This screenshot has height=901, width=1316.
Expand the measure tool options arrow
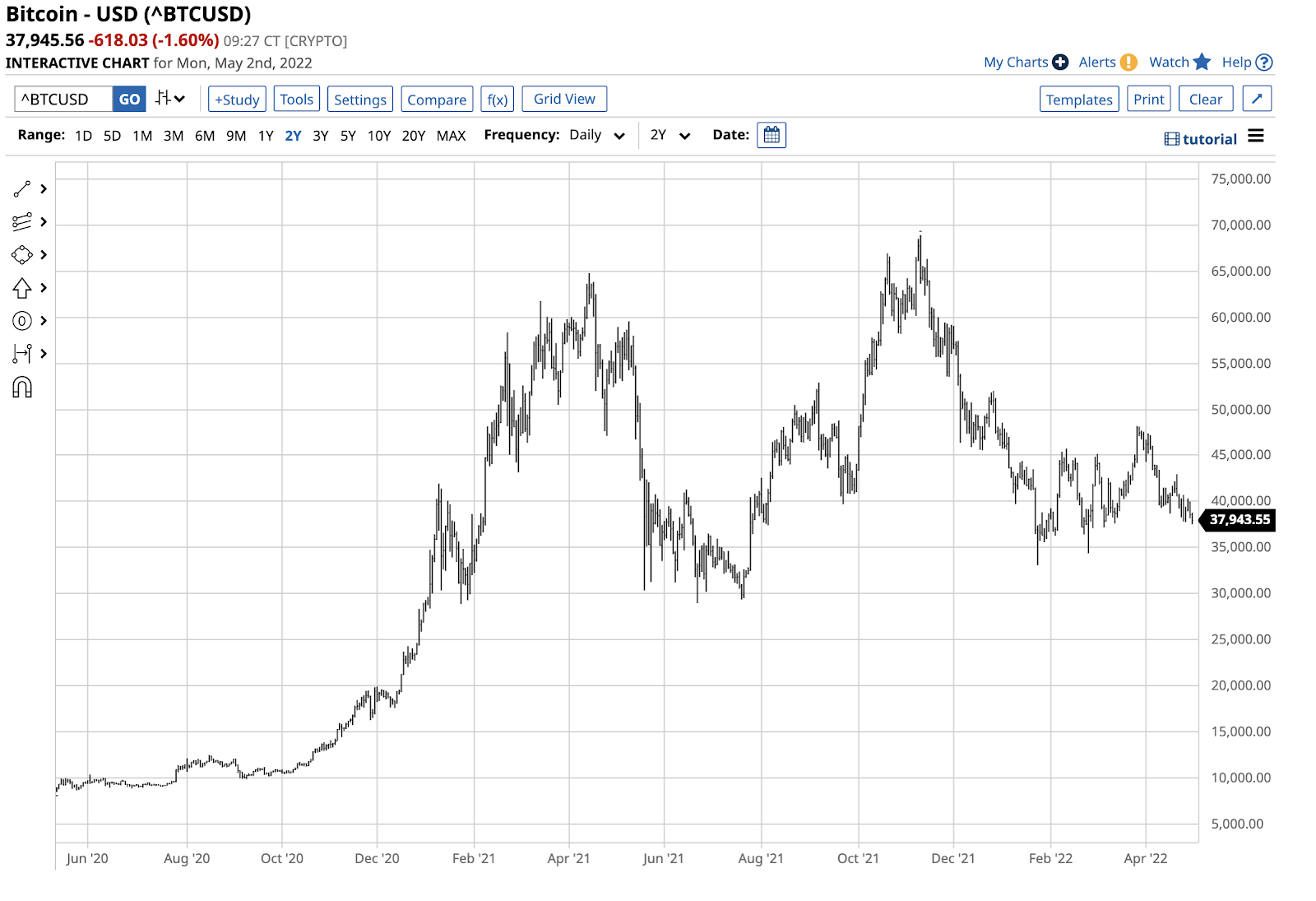(44, 354)
